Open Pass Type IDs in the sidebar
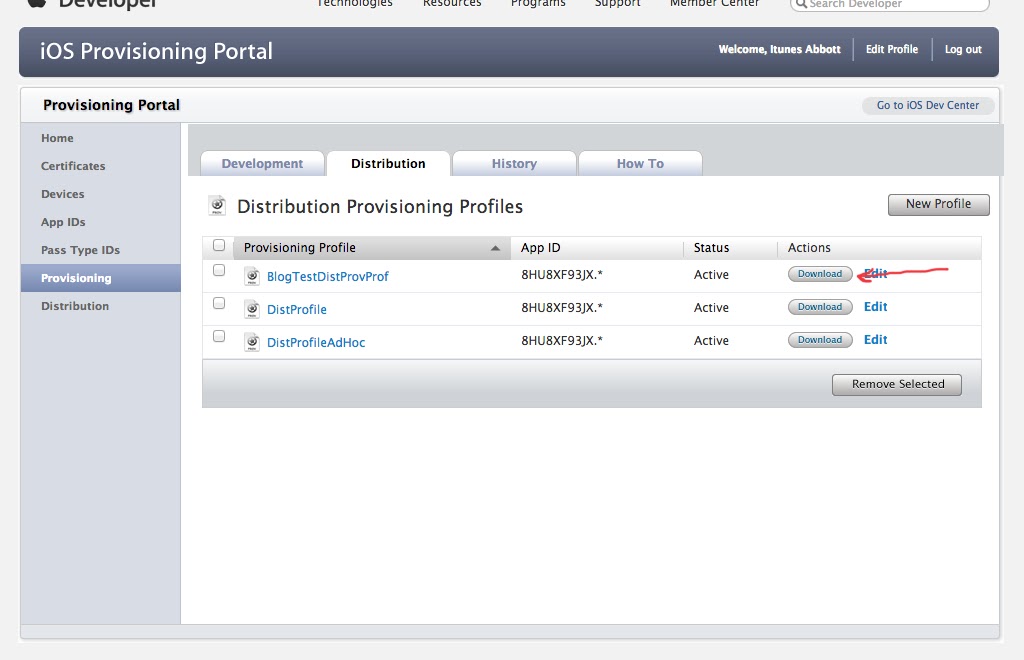Screen dimensions: 1024x660 tap(80, 250)
